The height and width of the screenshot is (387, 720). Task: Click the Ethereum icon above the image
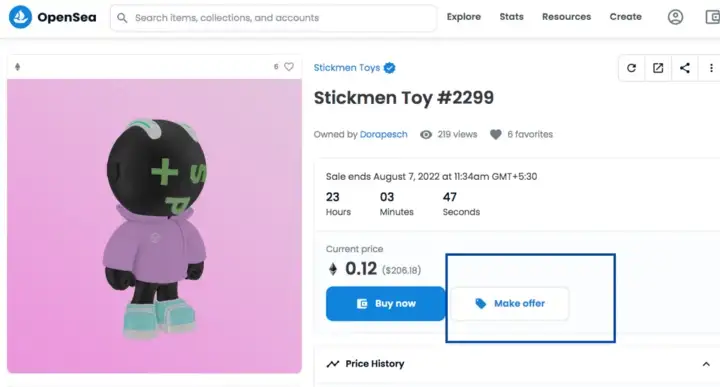coord(17,67)
